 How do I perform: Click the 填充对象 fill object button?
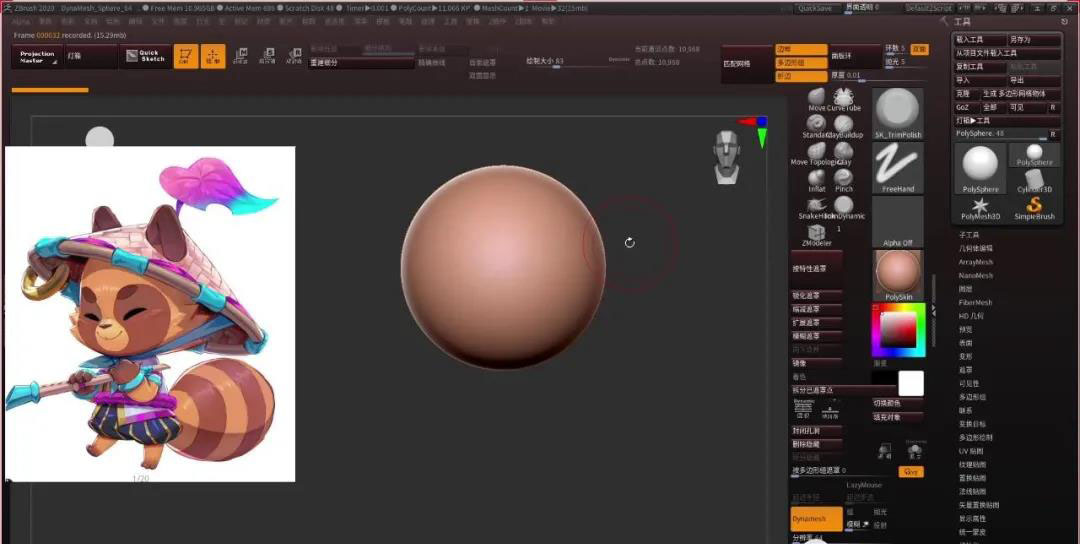point(898,417)
